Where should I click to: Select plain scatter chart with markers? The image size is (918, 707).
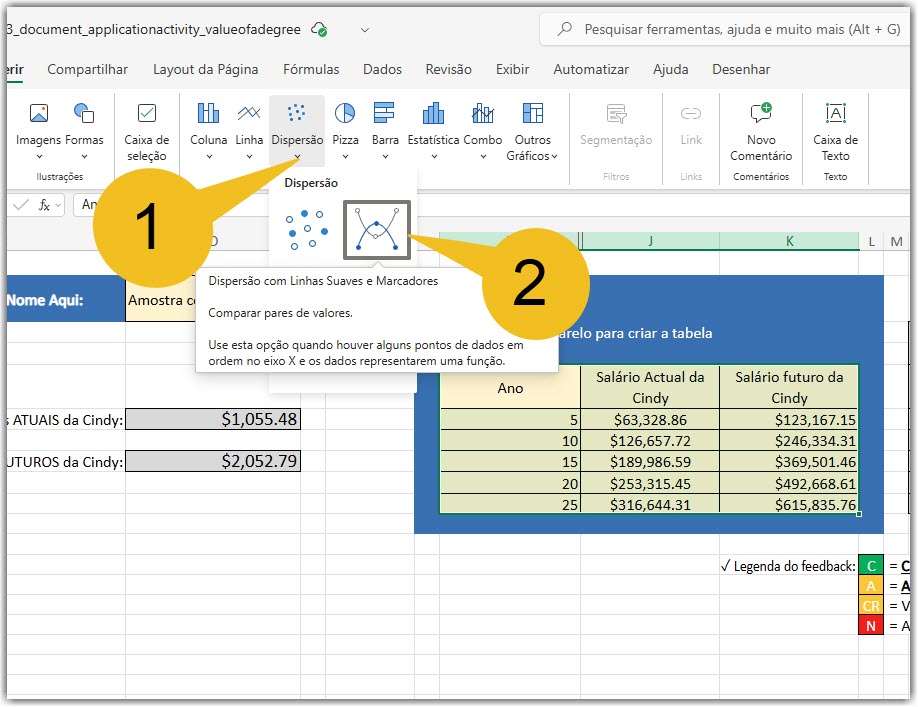click(x=306, y=230)
